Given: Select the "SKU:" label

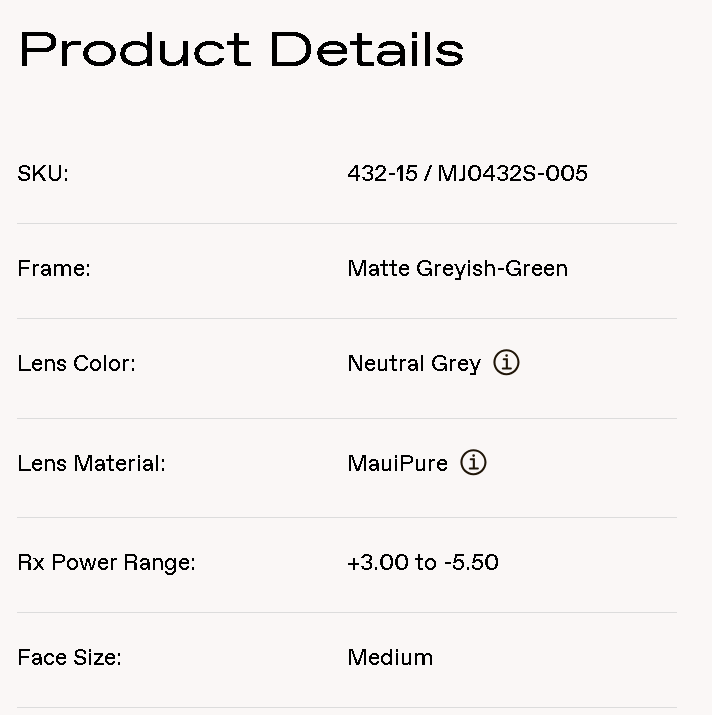Looking at the screenshot, I should click(43, 173).
